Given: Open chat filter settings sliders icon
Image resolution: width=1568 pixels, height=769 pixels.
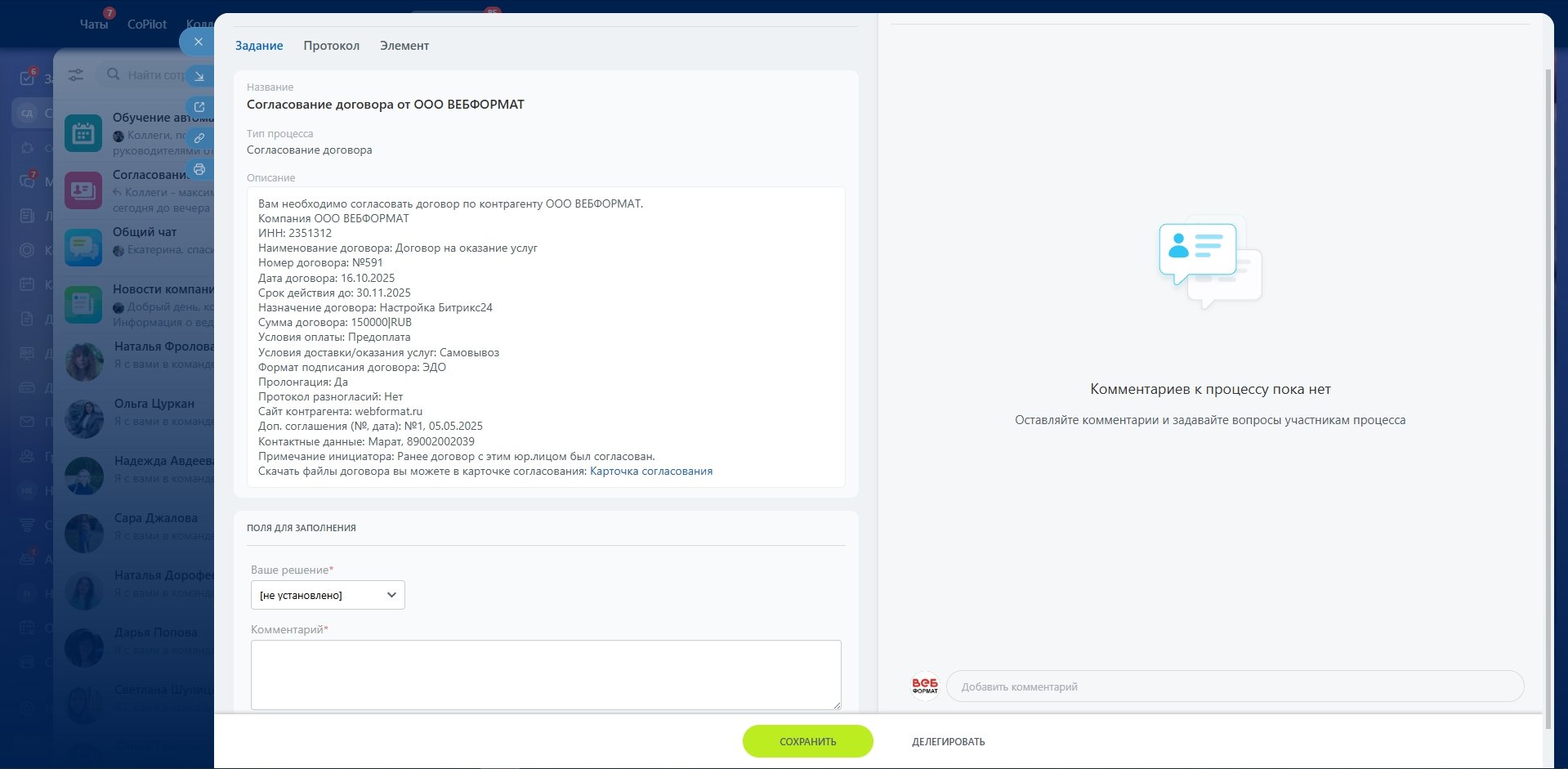Looking at the screenshot, I should 75,74.
